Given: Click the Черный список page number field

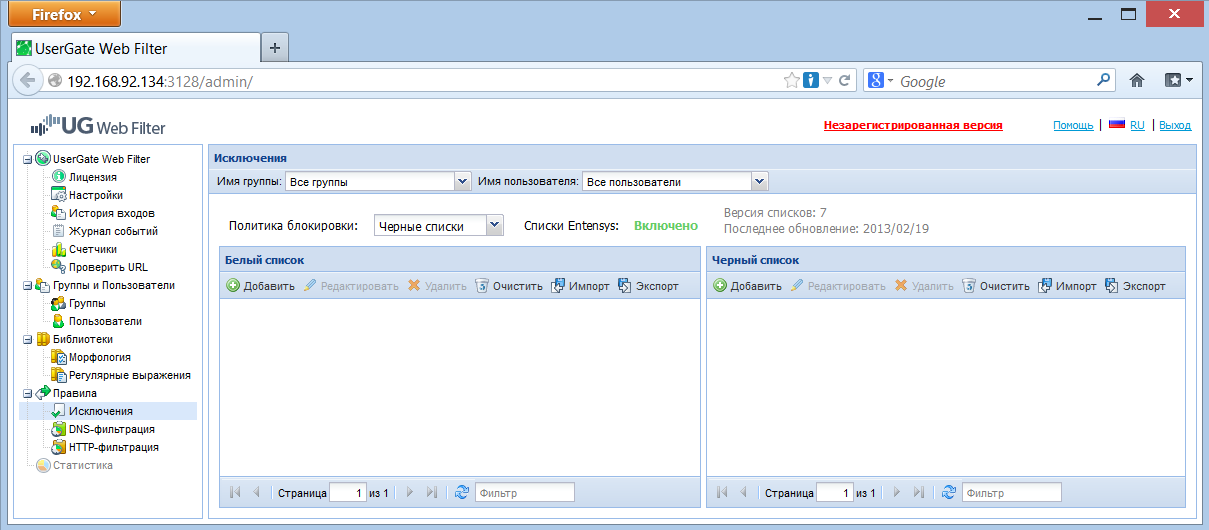Looking at the screenshot, I should pyautogui.click(x=835, y=492).
